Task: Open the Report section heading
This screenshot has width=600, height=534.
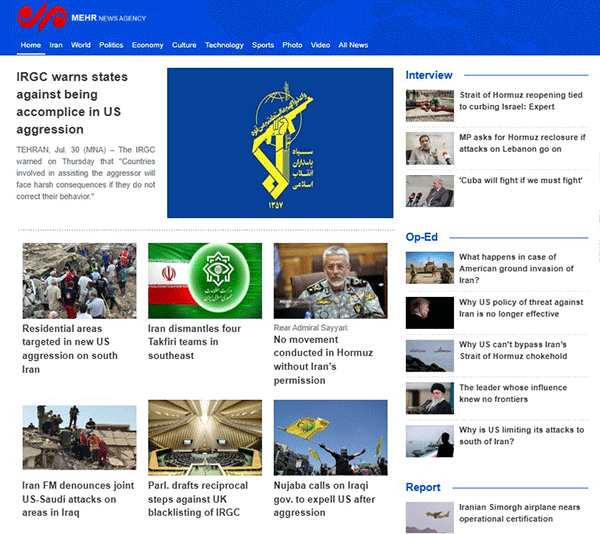Action: pos(423,487)
